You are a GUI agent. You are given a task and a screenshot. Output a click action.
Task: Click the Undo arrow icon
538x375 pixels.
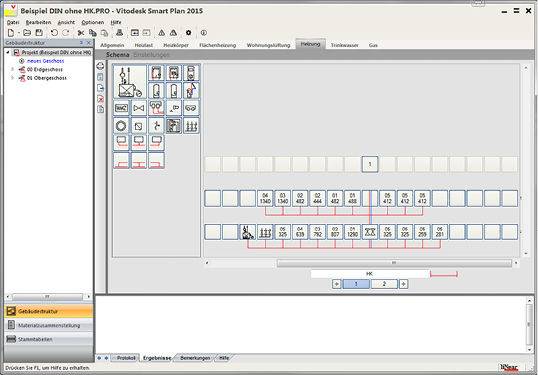(54, 33)
